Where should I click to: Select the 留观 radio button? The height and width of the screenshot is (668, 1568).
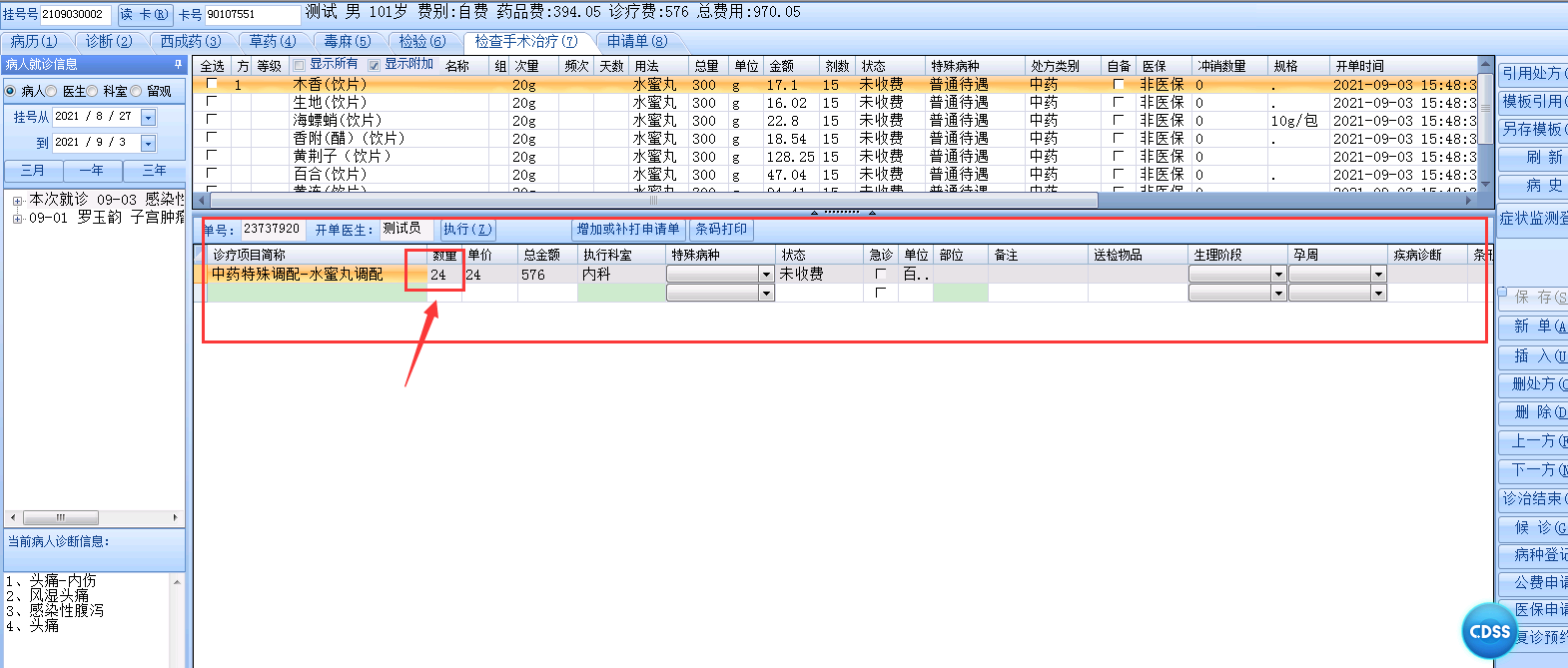137,91
